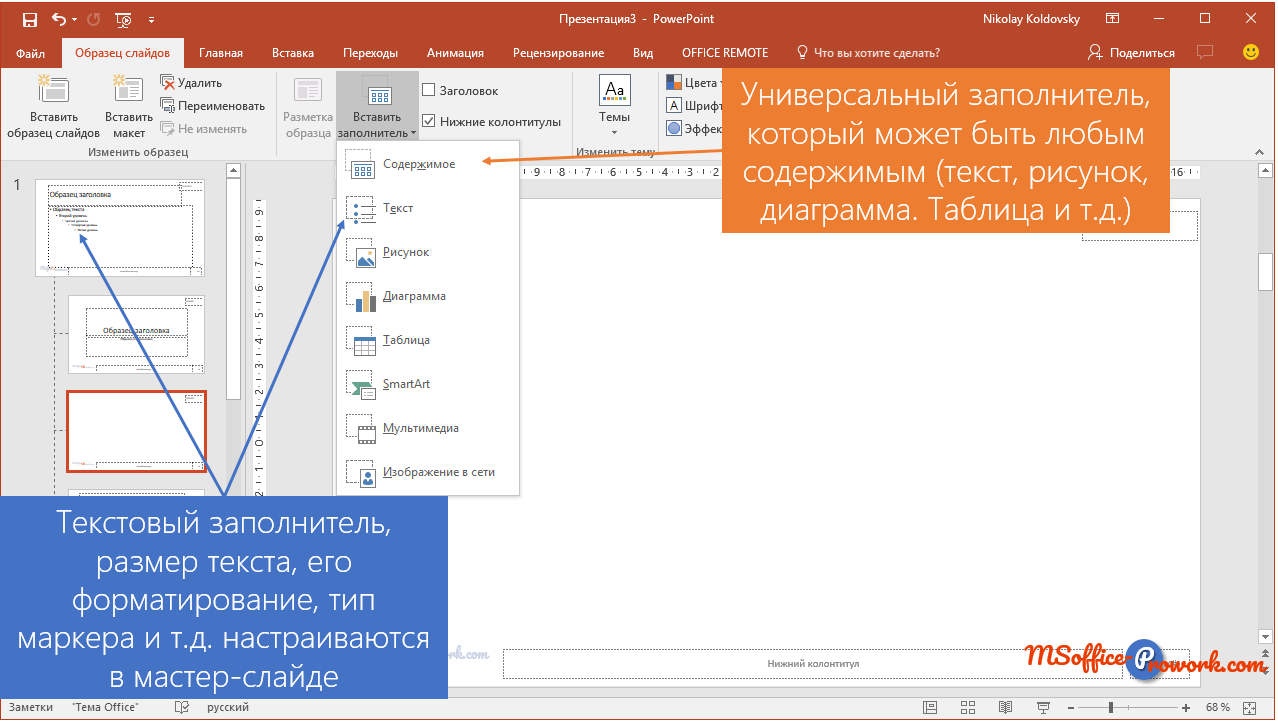Choose Текст placeholder from the menu
This screenshot has width=1278, height=723.
click(428, 208)
